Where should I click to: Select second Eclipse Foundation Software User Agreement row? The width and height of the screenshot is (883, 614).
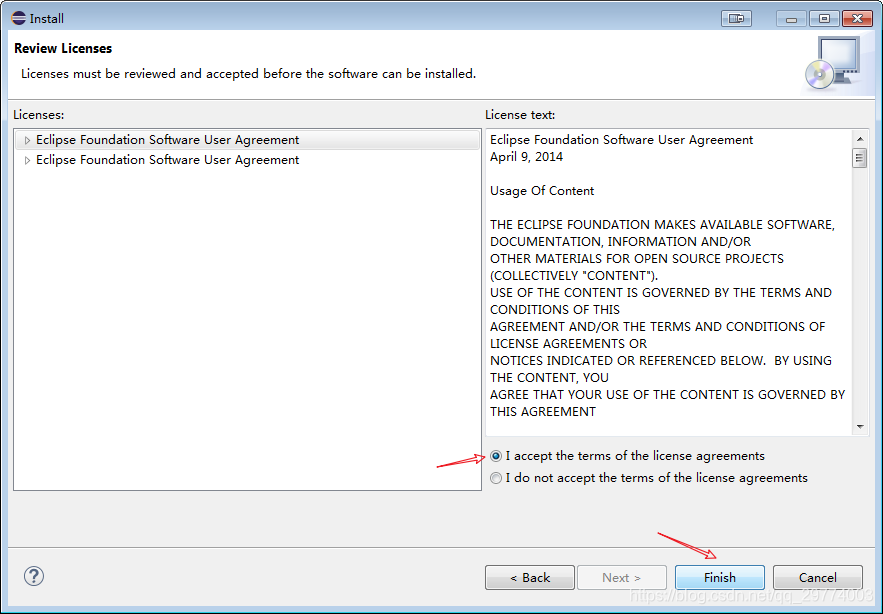(x=247, y=160)
